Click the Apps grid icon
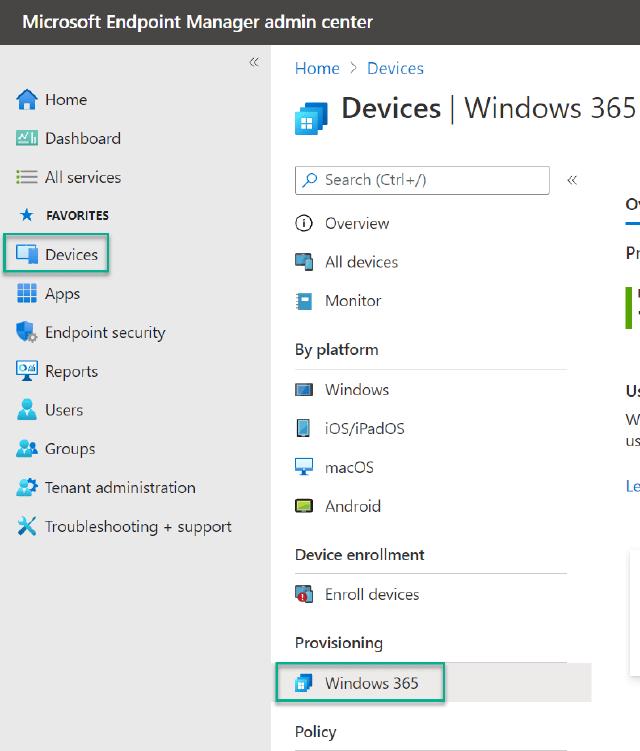This screenshot has width=640, height=751. click(x=27, y=294)
